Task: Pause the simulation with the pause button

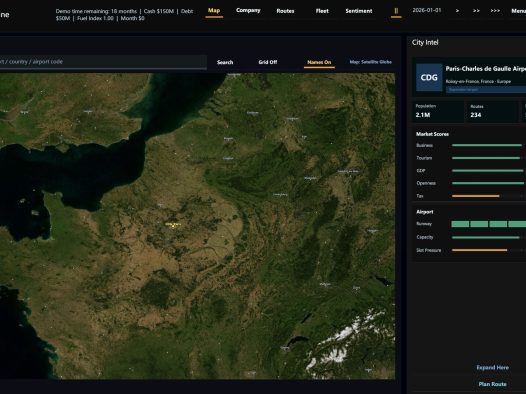Action: [x=396, y=11]
